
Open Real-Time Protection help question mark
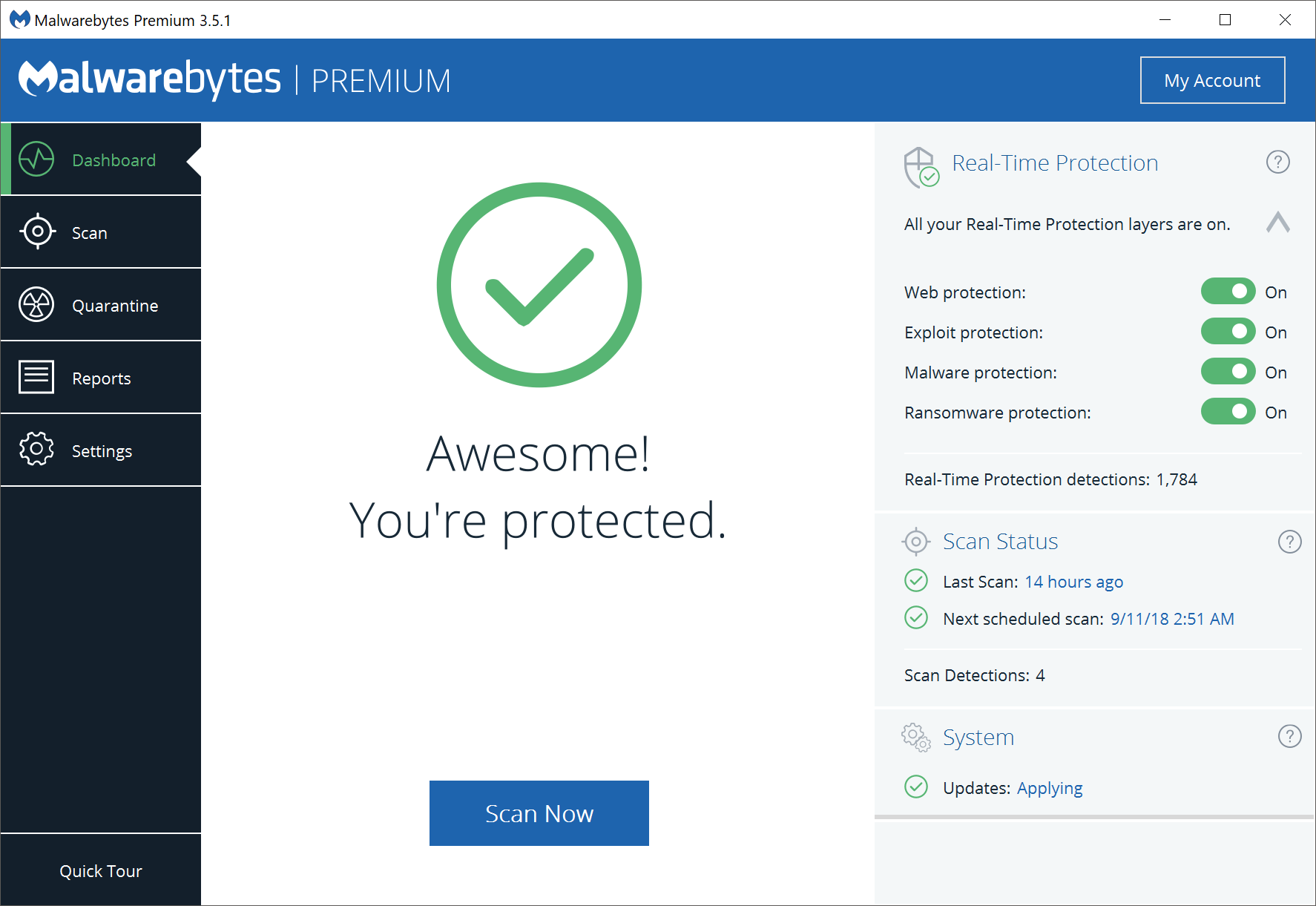pos(1277,162)
